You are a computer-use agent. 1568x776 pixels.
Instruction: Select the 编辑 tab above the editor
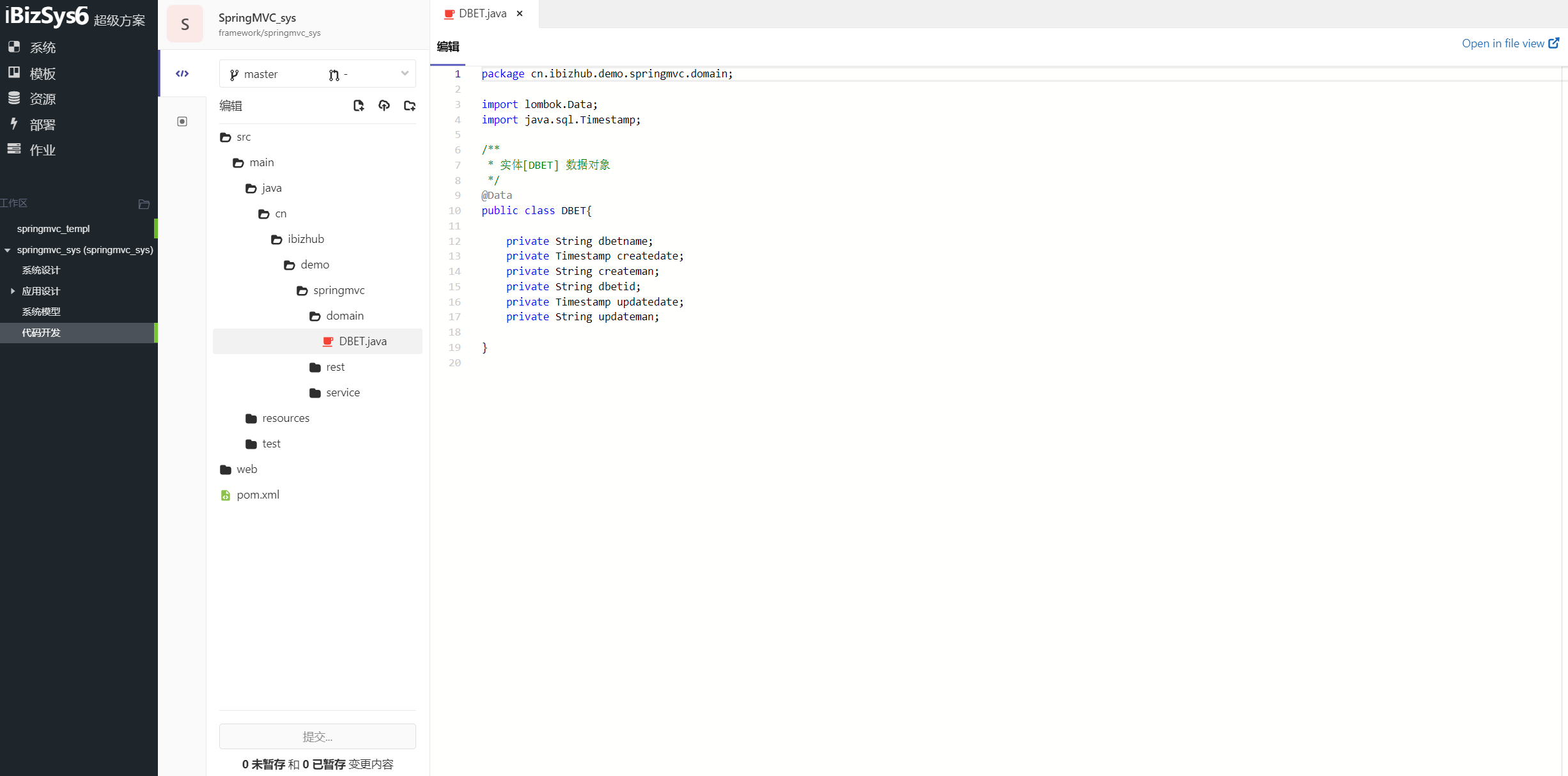coord(447,47)
